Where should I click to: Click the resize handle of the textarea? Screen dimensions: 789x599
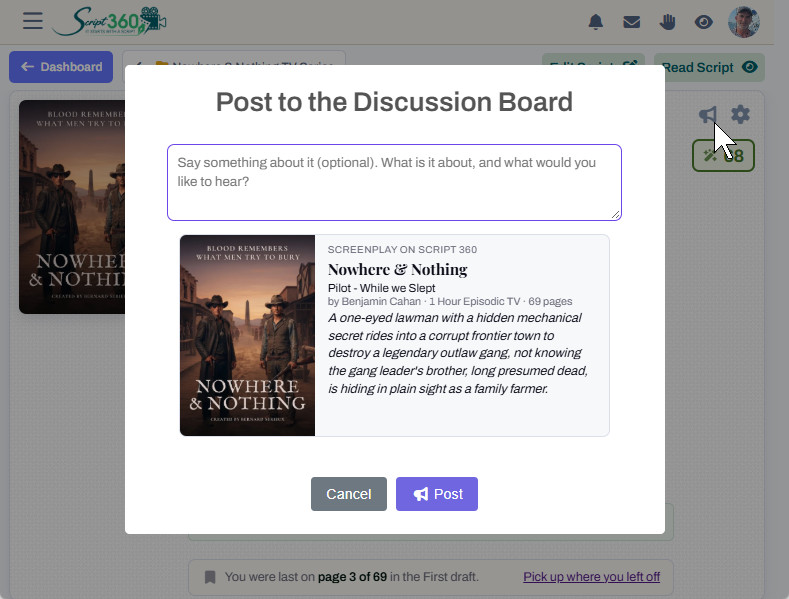coord(616,215)
